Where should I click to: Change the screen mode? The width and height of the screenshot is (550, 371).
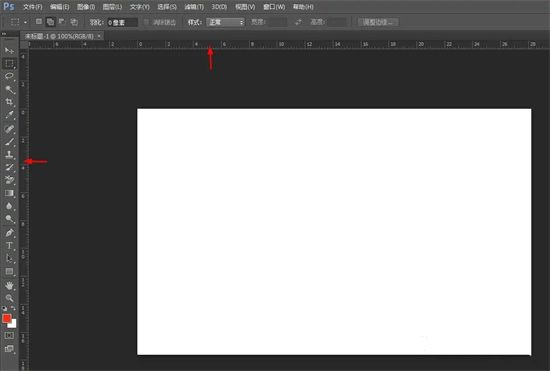coord(9,349)
